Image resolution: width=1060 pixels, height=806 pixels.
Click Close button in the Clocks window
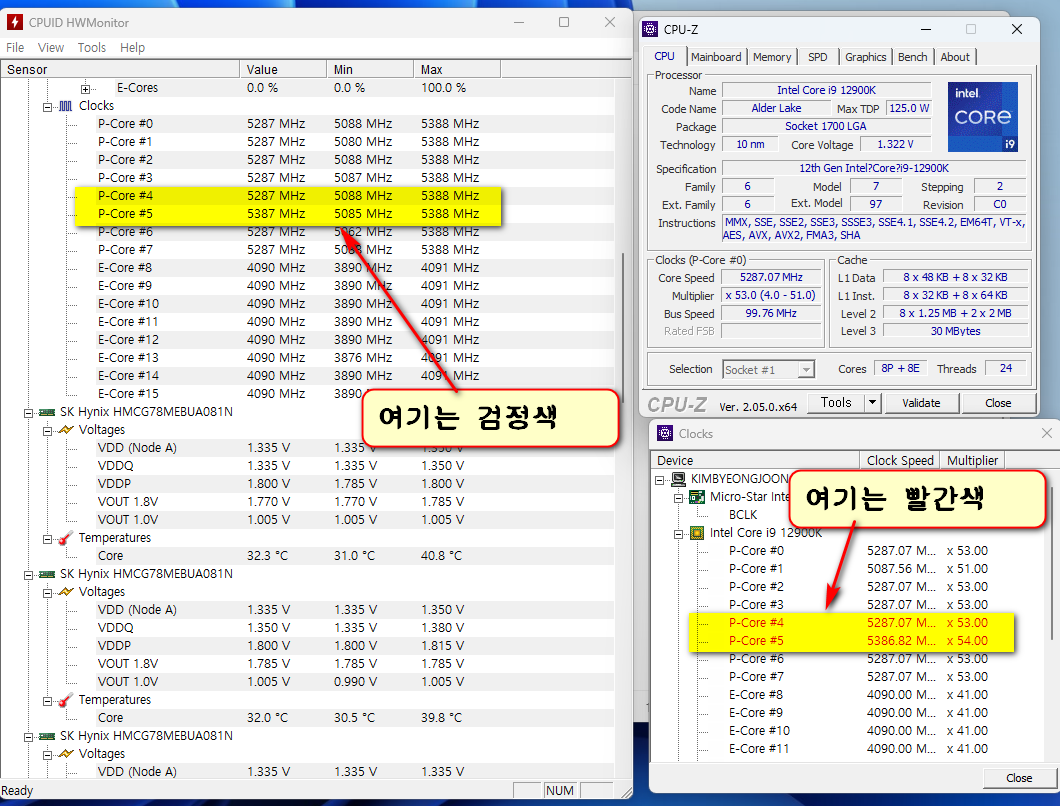coord(1019,778)
